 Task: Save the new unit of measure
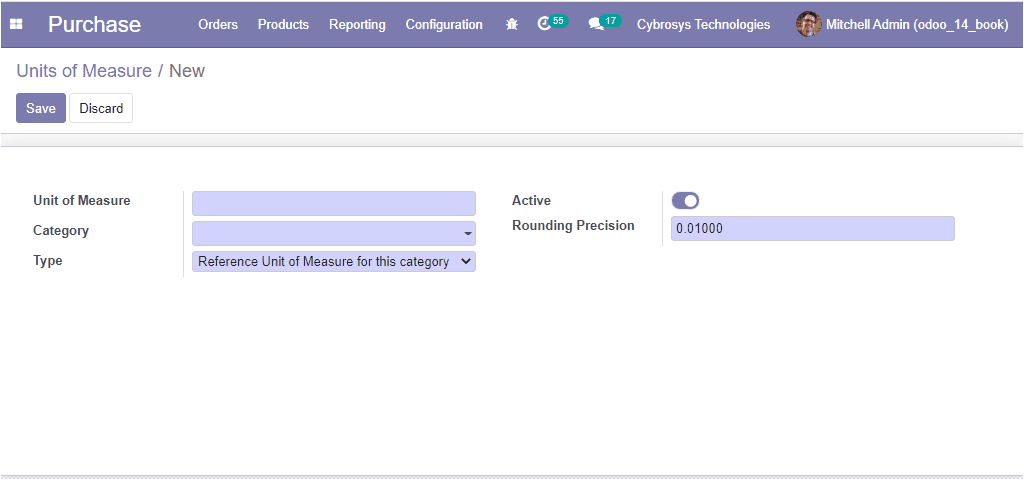[41, 108]
